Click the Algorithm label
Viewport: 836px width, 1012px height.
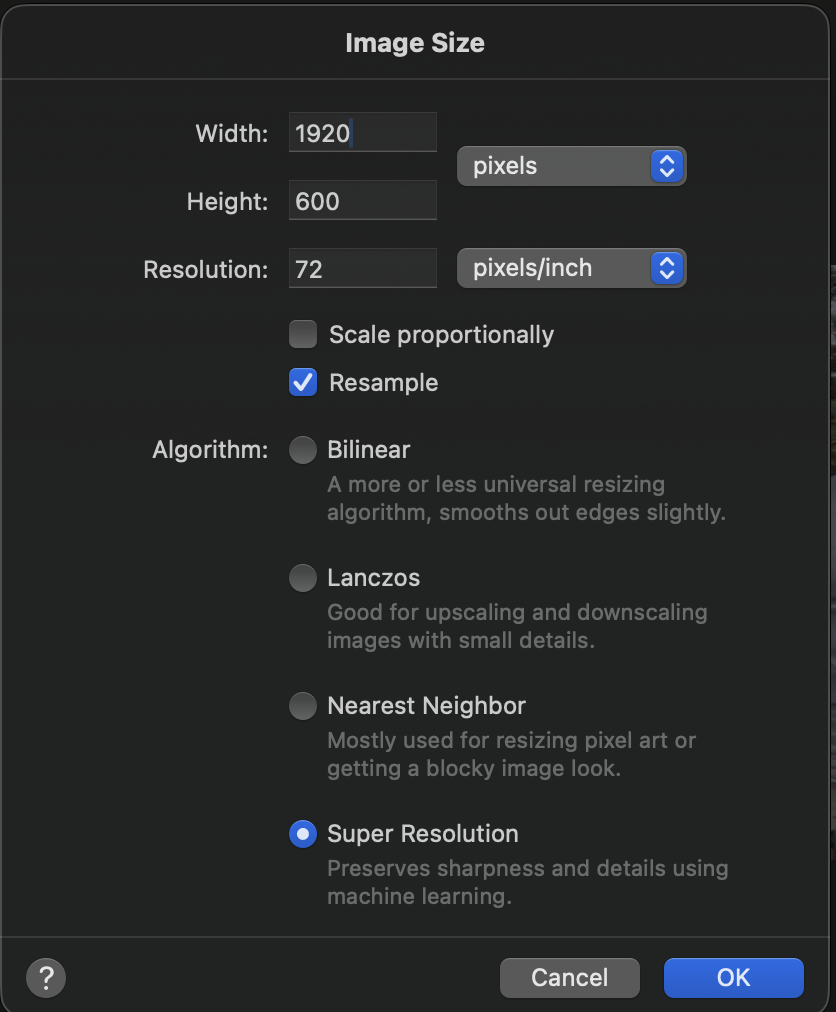coord(210,450)
